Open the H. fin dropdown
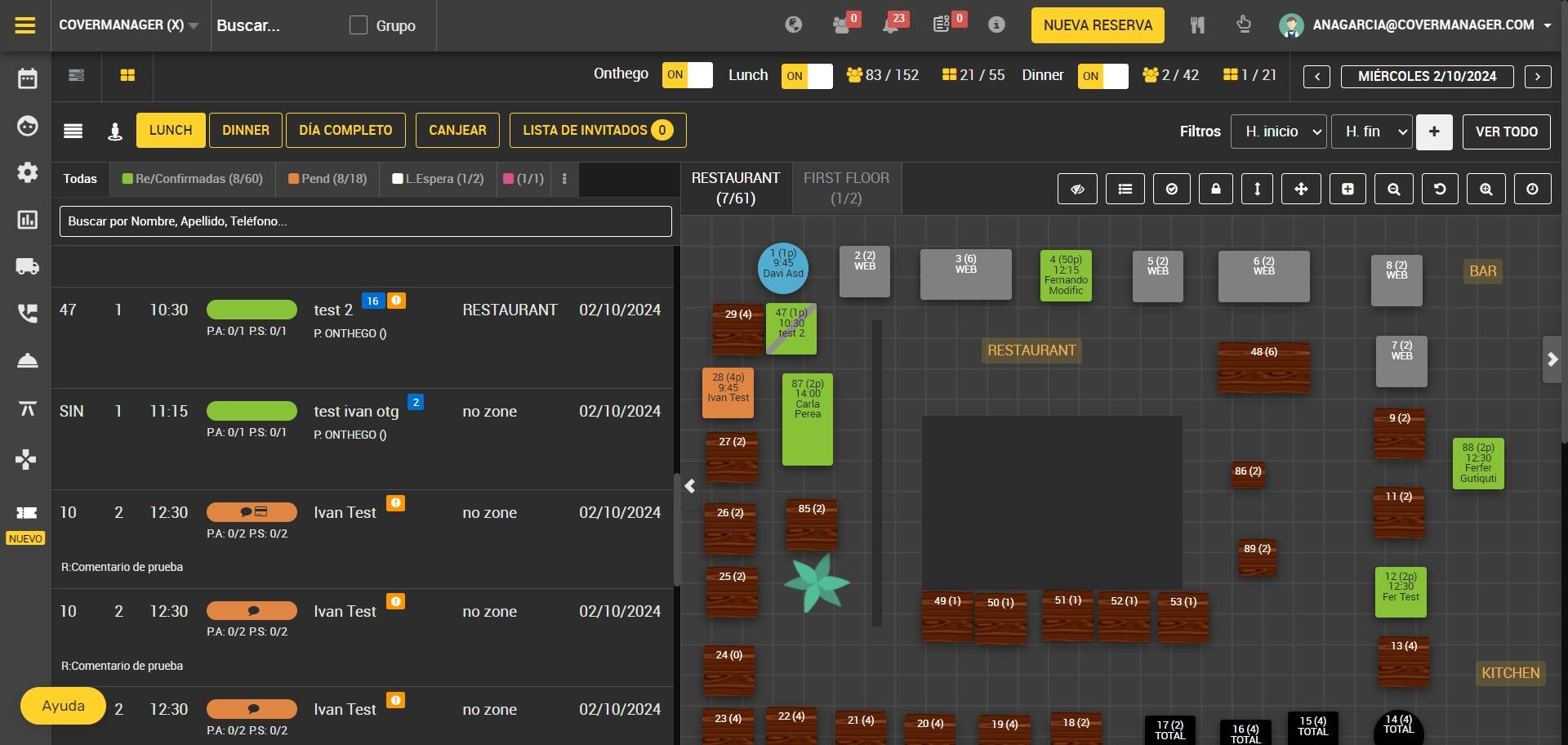This screenshot has width=1568, height=745. click(x=1371, y=132)
